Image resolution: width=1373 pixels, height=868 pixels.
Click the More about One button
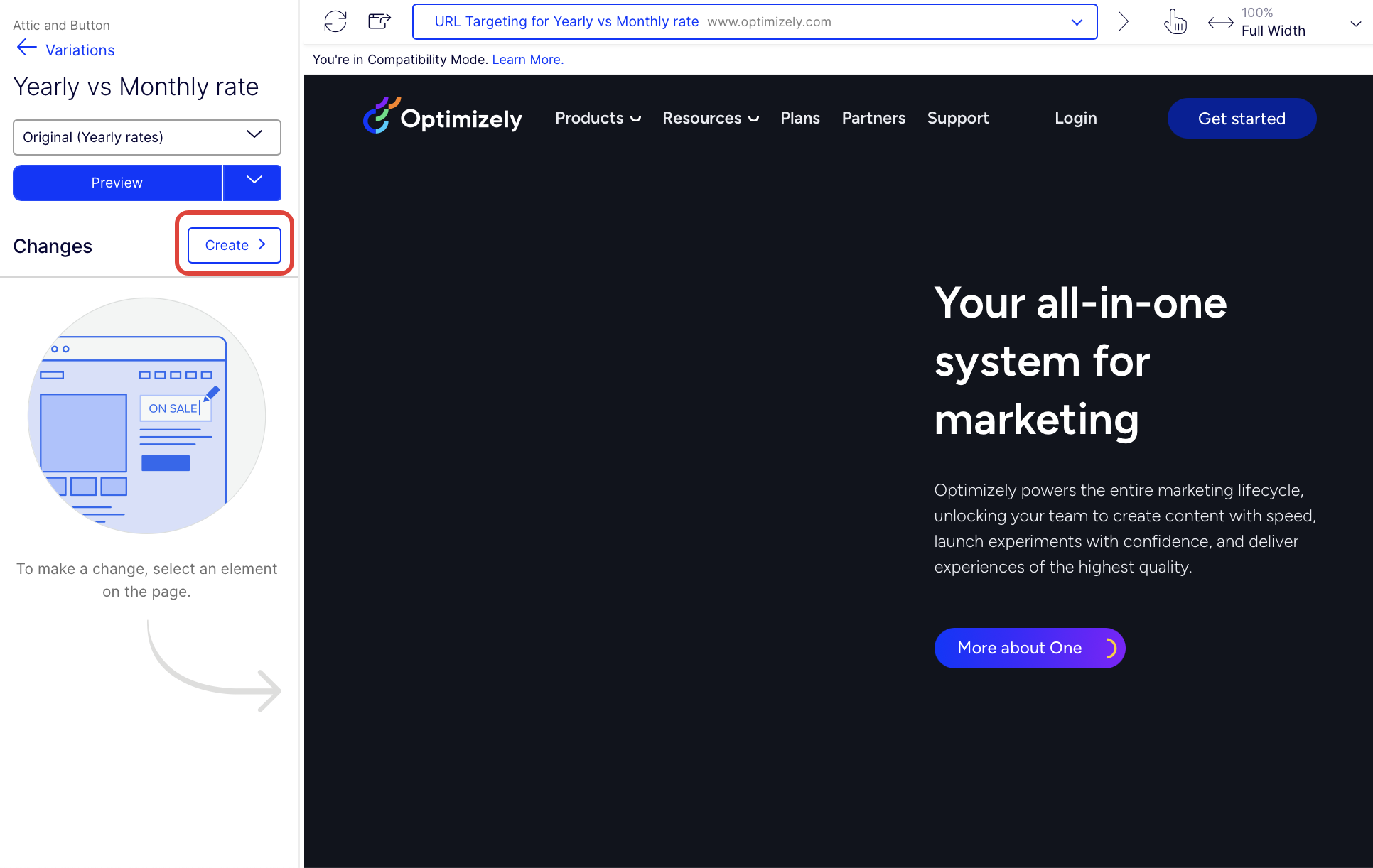click(1028, 648)
